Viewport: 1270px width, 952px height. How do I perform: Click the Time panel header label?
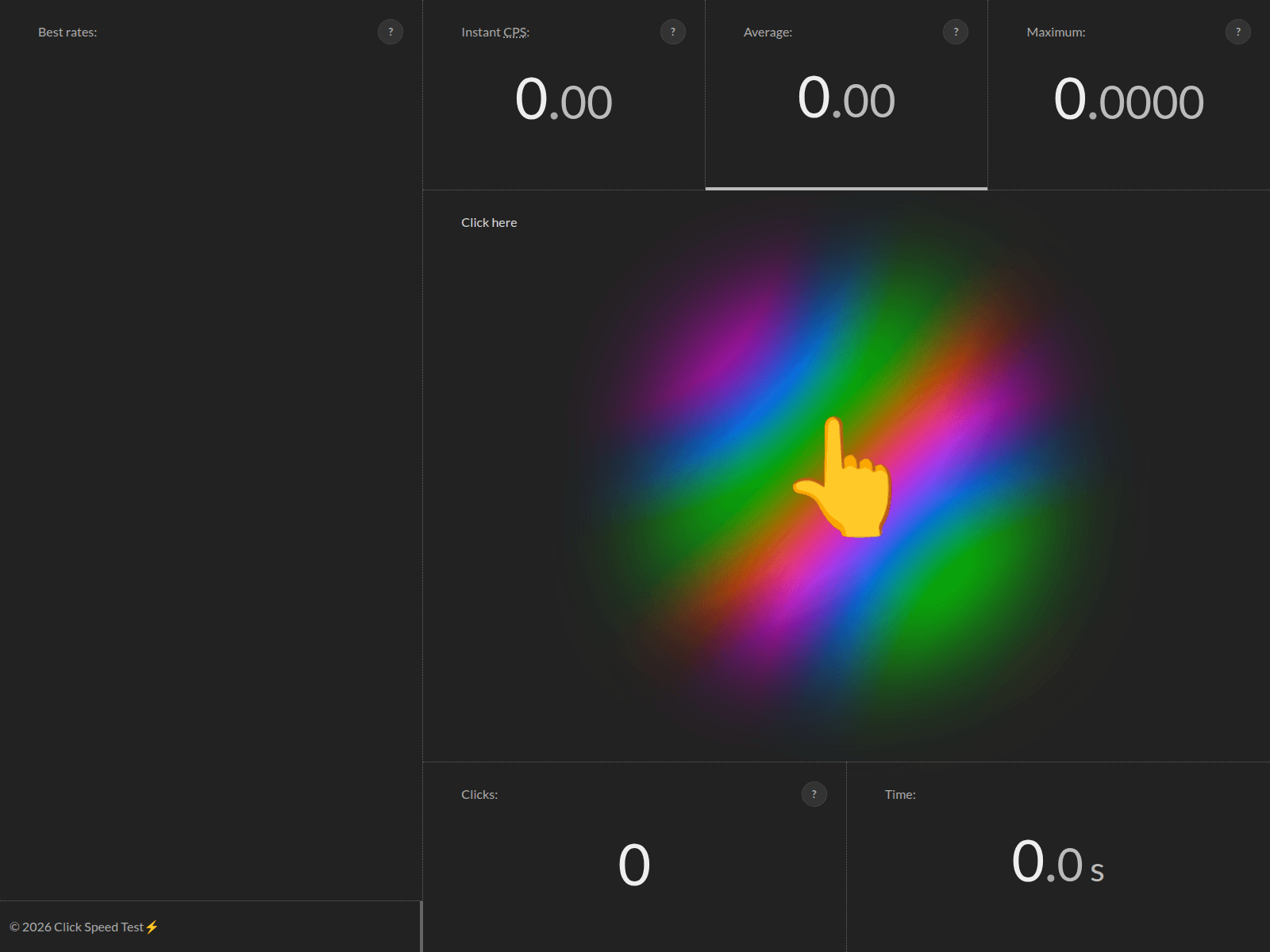(899, 794)
